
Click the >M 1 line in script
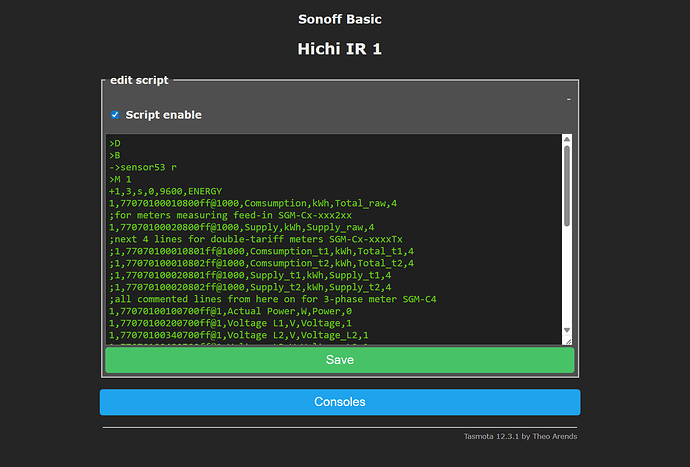pyautogui.click(x=121, y=179)
